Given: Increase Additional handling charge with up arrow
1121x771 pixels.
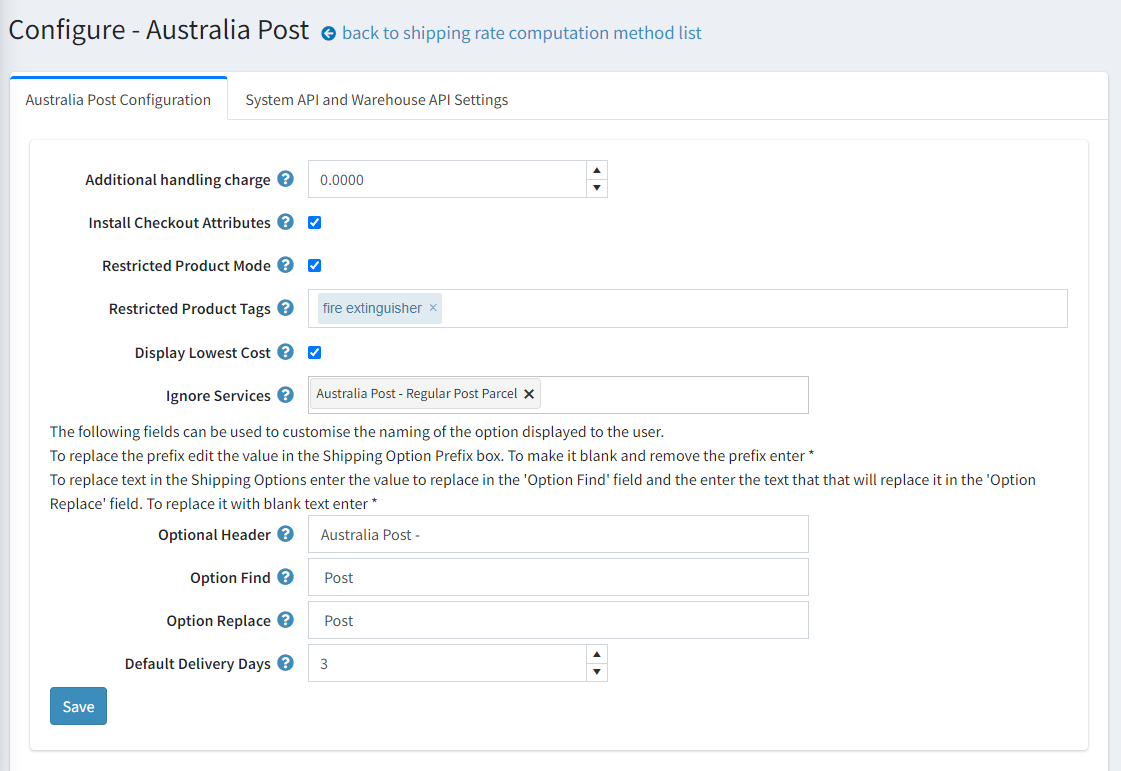Looking at the screenshot, I should (x=597, y=170).
